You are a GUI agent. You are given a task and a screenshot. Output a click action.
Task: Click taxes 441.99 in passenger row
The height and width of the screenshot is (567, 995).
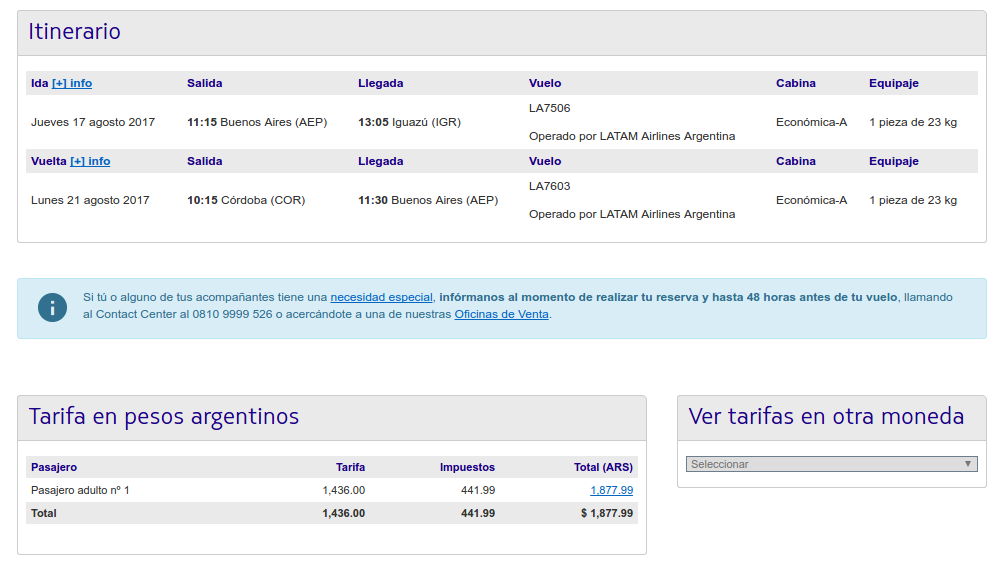pos(478,490)
